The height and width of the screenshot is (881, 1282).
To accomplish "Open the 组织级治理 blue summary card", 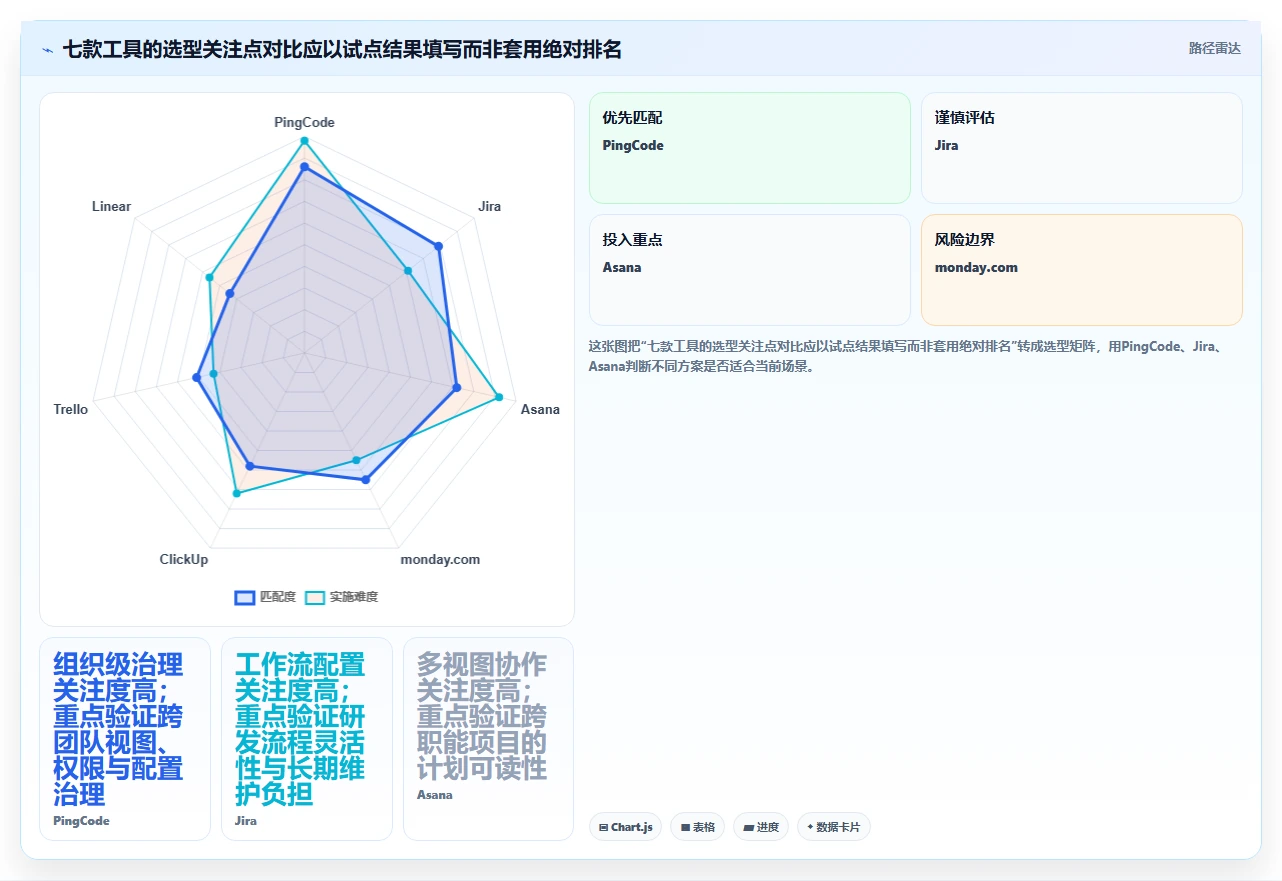I will tap(125, 739).
